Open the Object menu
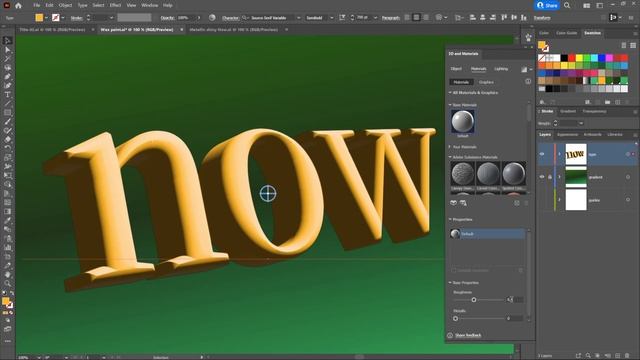This screenshot has height=360, width=640. [x=65, y=5]
